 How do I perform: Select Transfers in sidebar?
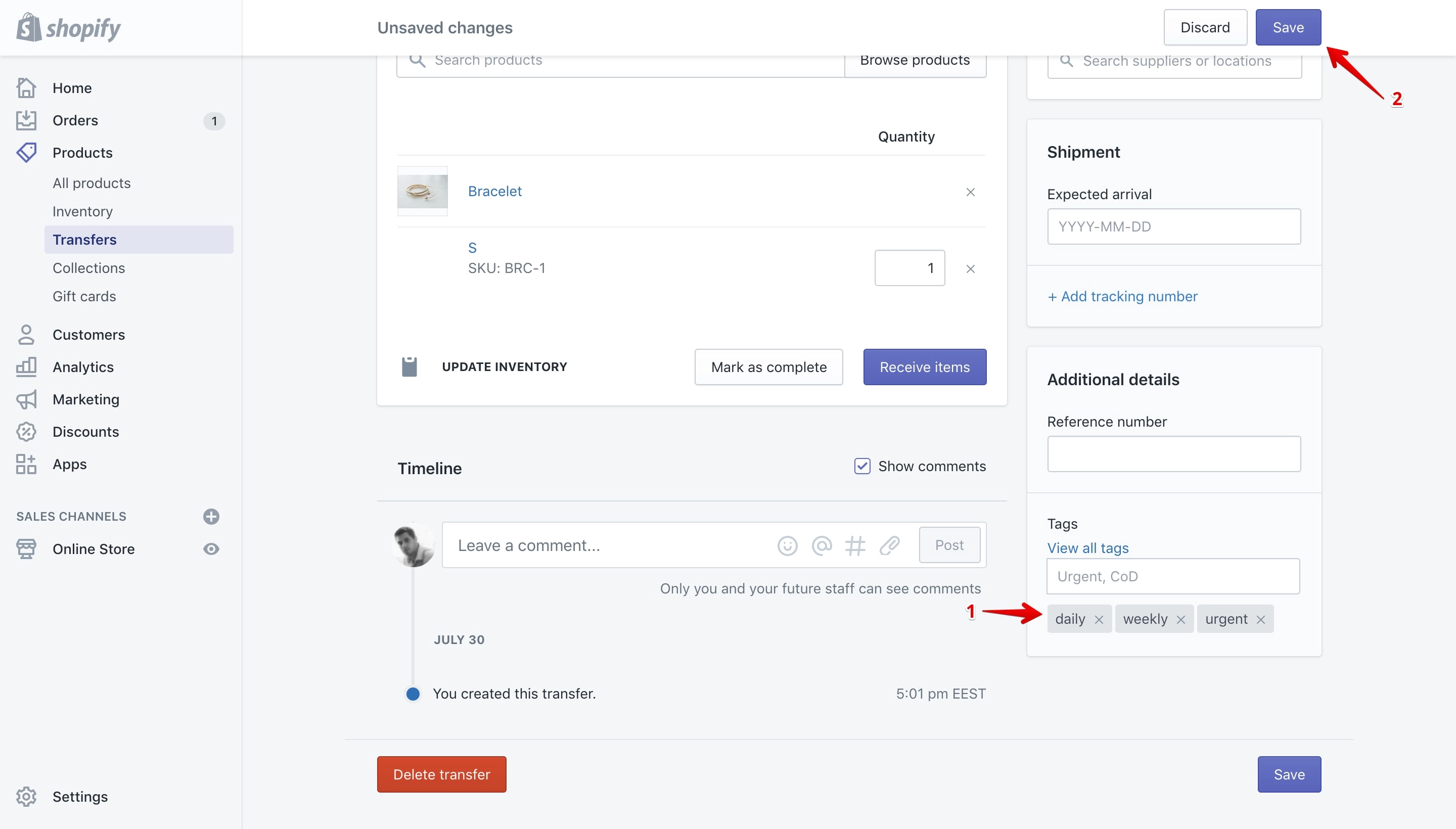pyautogui.click(x=139, y=240)
